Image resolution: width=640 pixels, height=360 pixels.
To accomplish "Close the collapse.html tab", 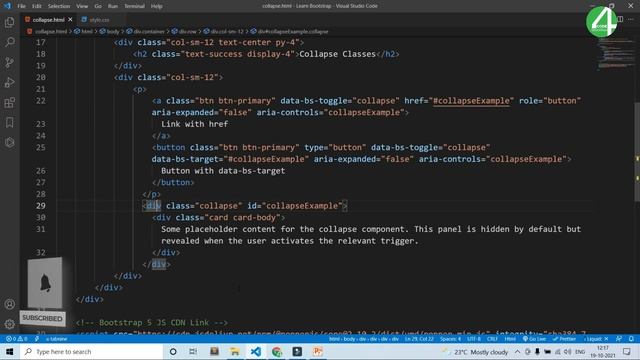I will point(71,20).
